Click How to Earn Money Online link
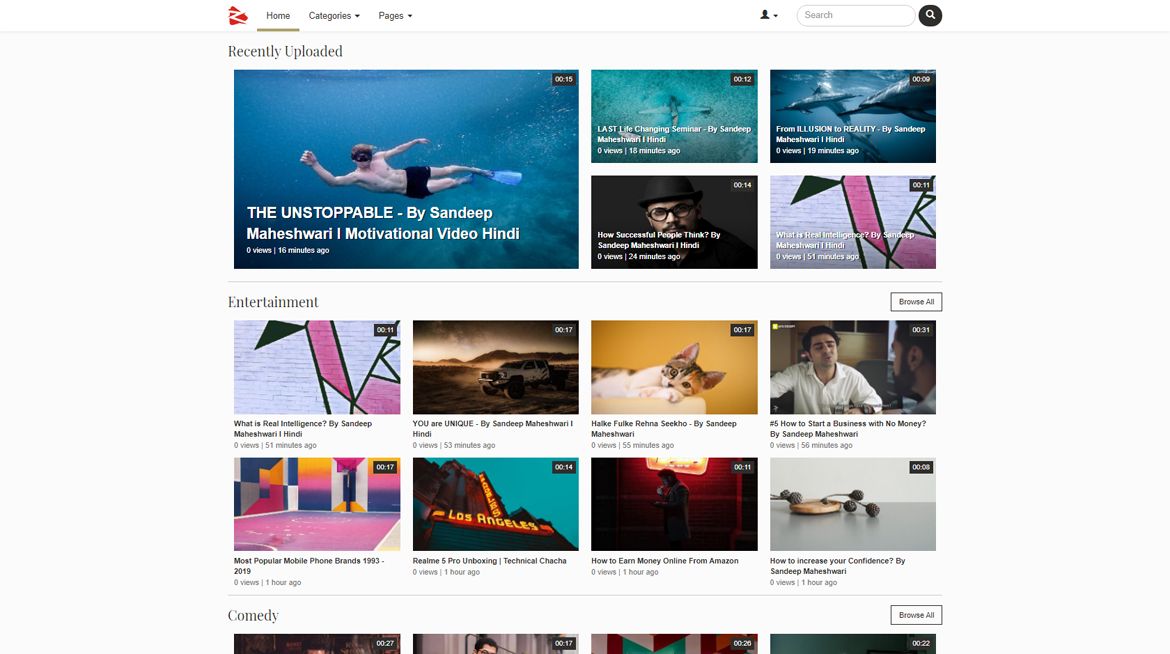The width and height of the screenshot is (1170, 654). point(664,561)
